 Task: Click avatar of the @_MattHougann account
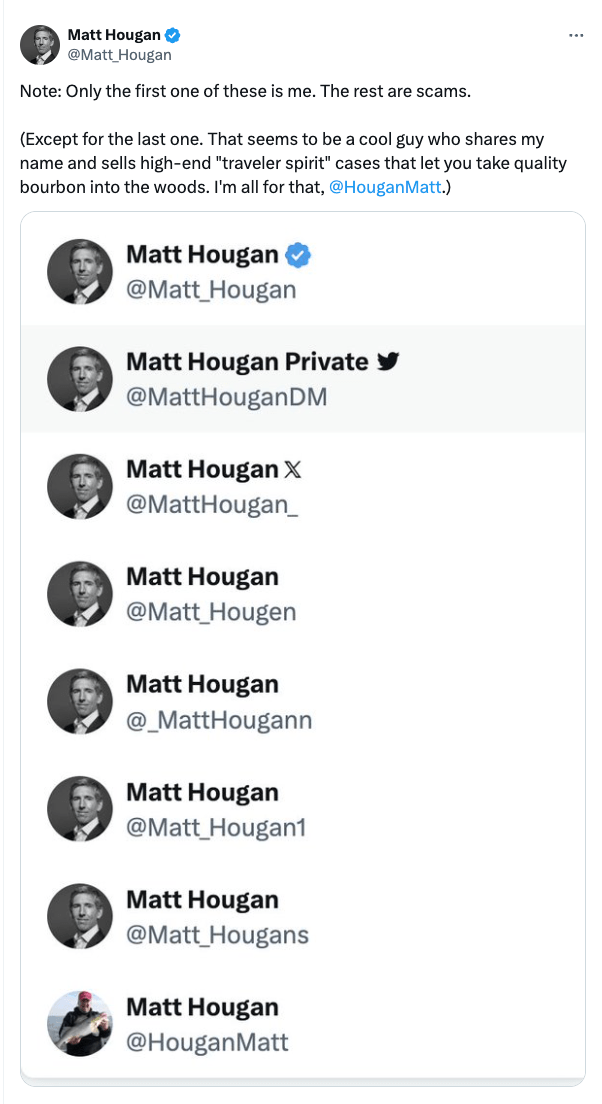click(80, 701)
